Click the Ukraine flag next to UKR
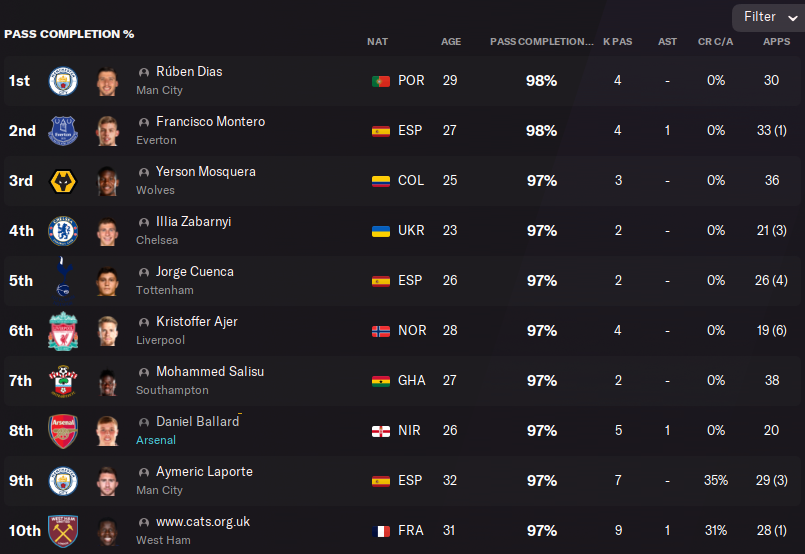The image size is (805, 554). (380, 231)
